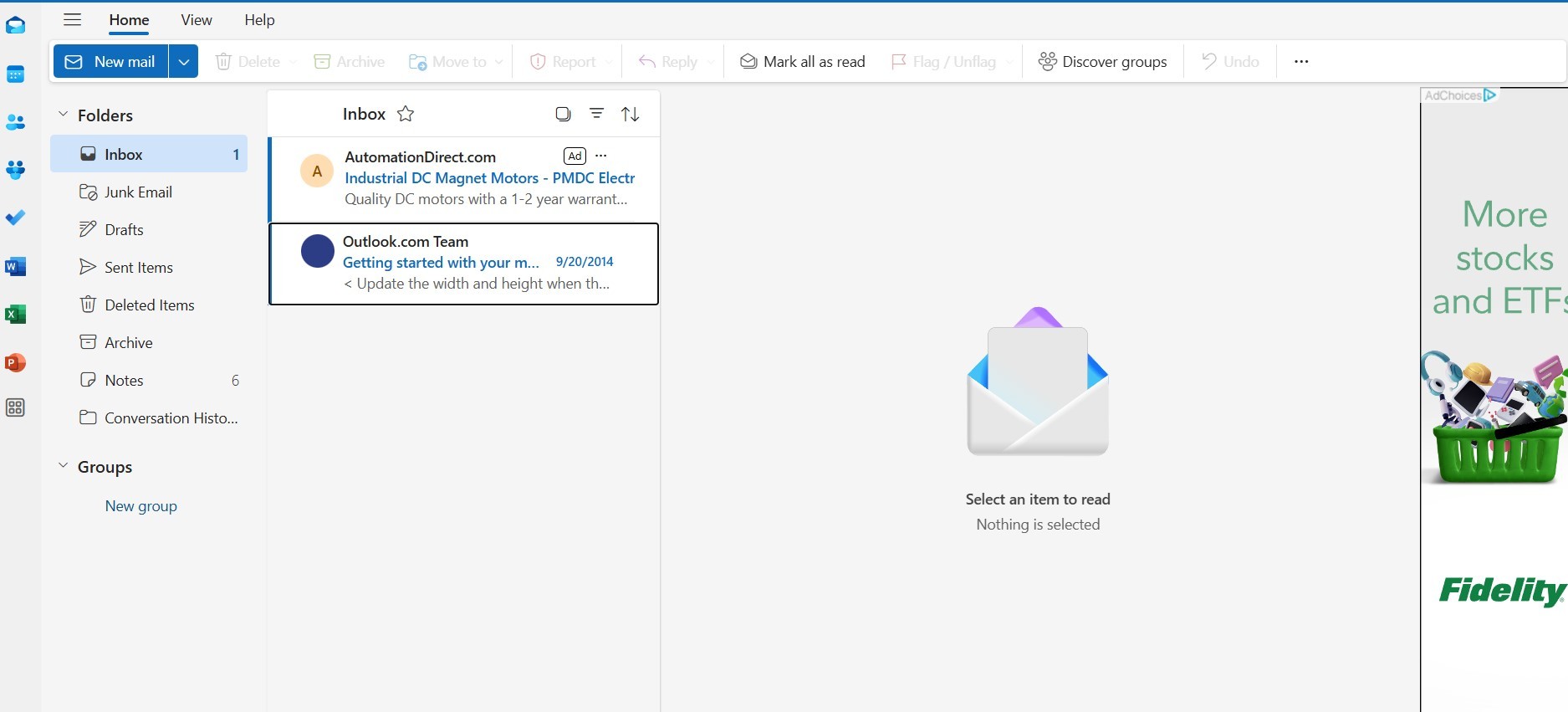
Task: Click the Undo toolbar button
Action: coord(1230,61)
